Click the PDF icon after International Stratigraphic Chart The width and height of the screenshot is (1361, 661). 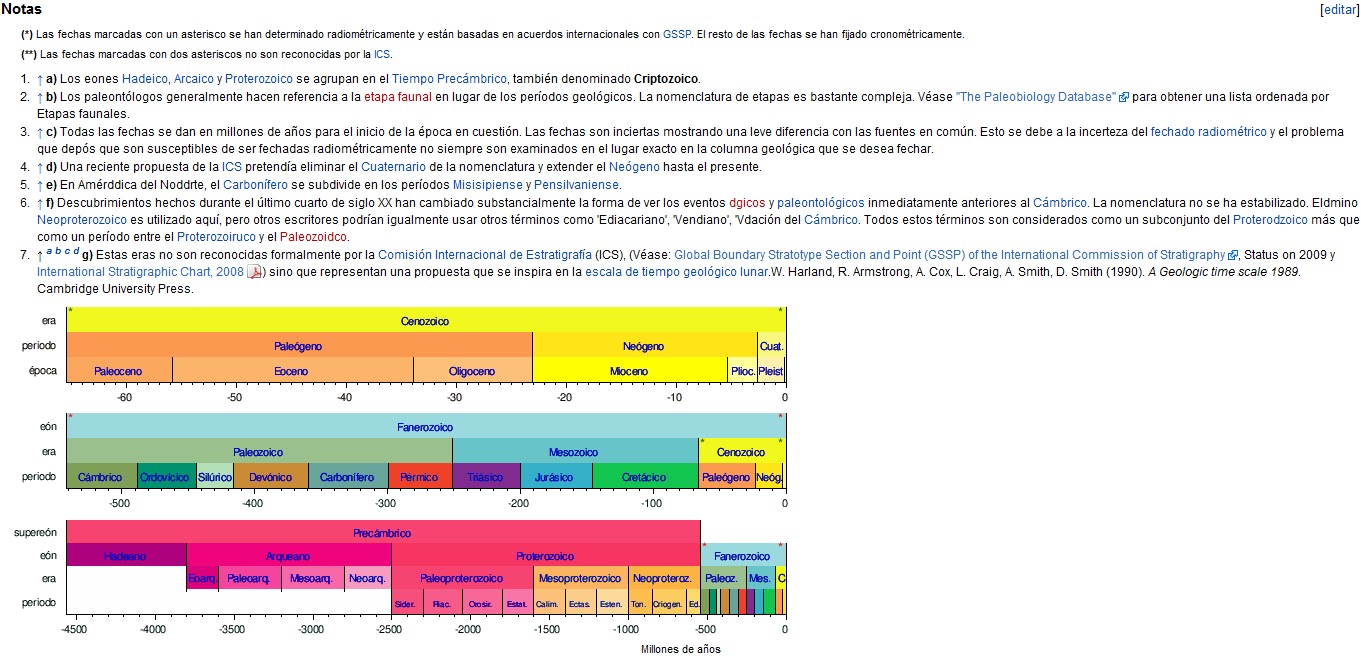[x=254, y=271]
